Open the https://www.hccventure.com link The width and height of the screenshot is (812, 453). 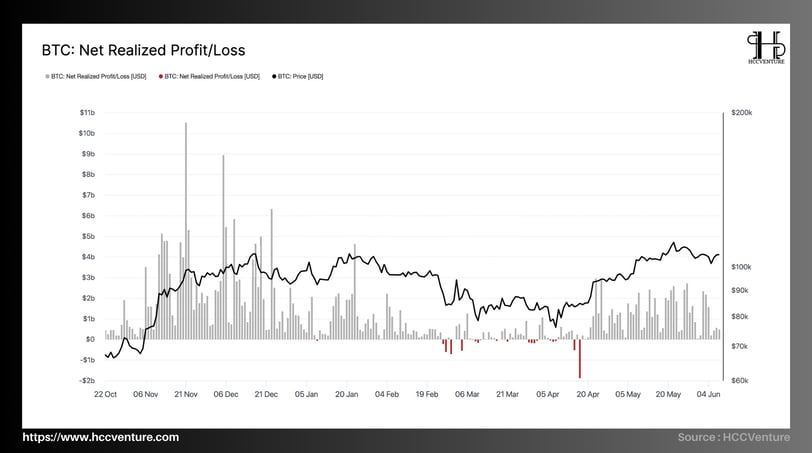[x=100, y=437]
